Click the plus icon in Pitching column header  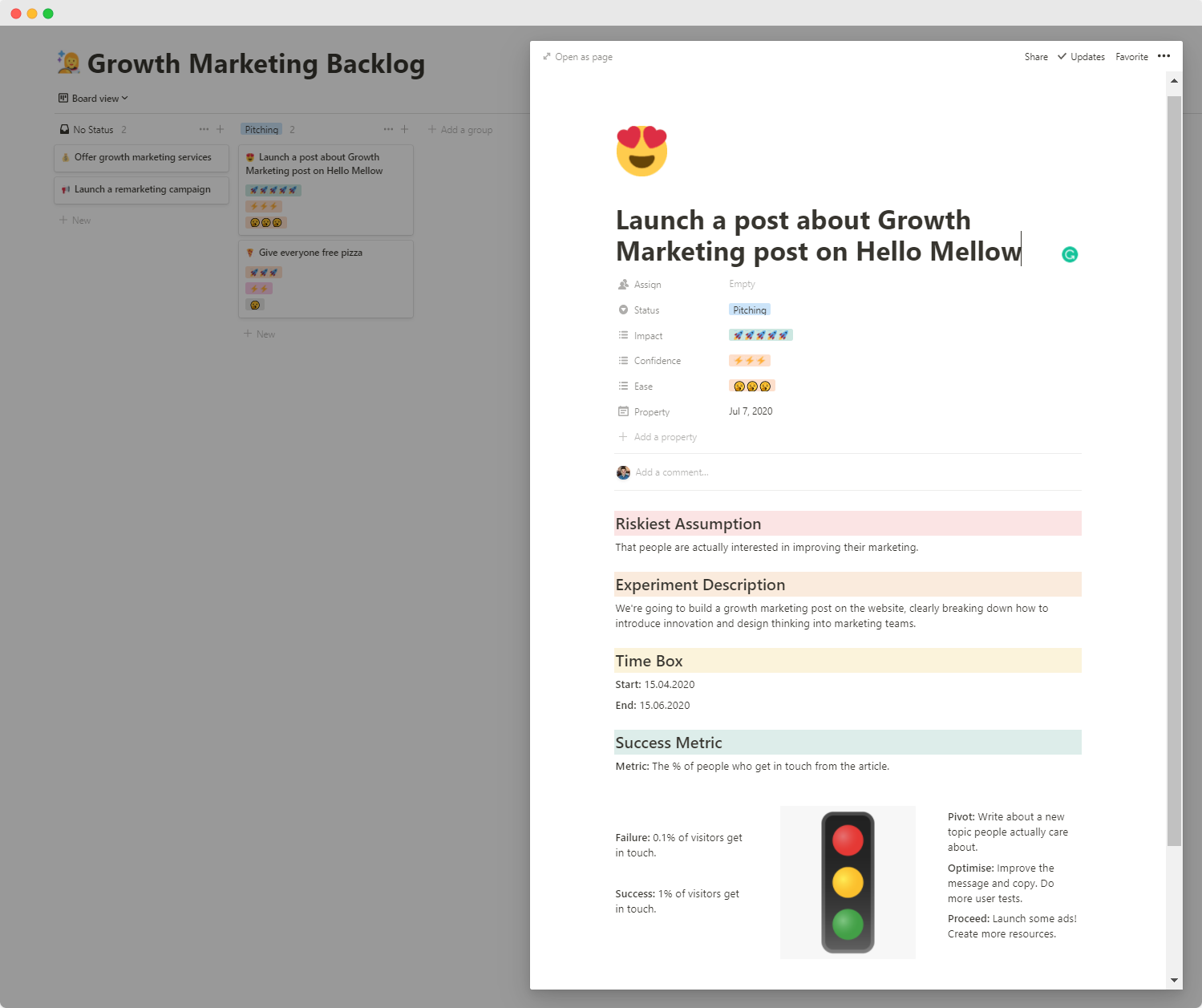pyautogui.click(x=405, y=129)
